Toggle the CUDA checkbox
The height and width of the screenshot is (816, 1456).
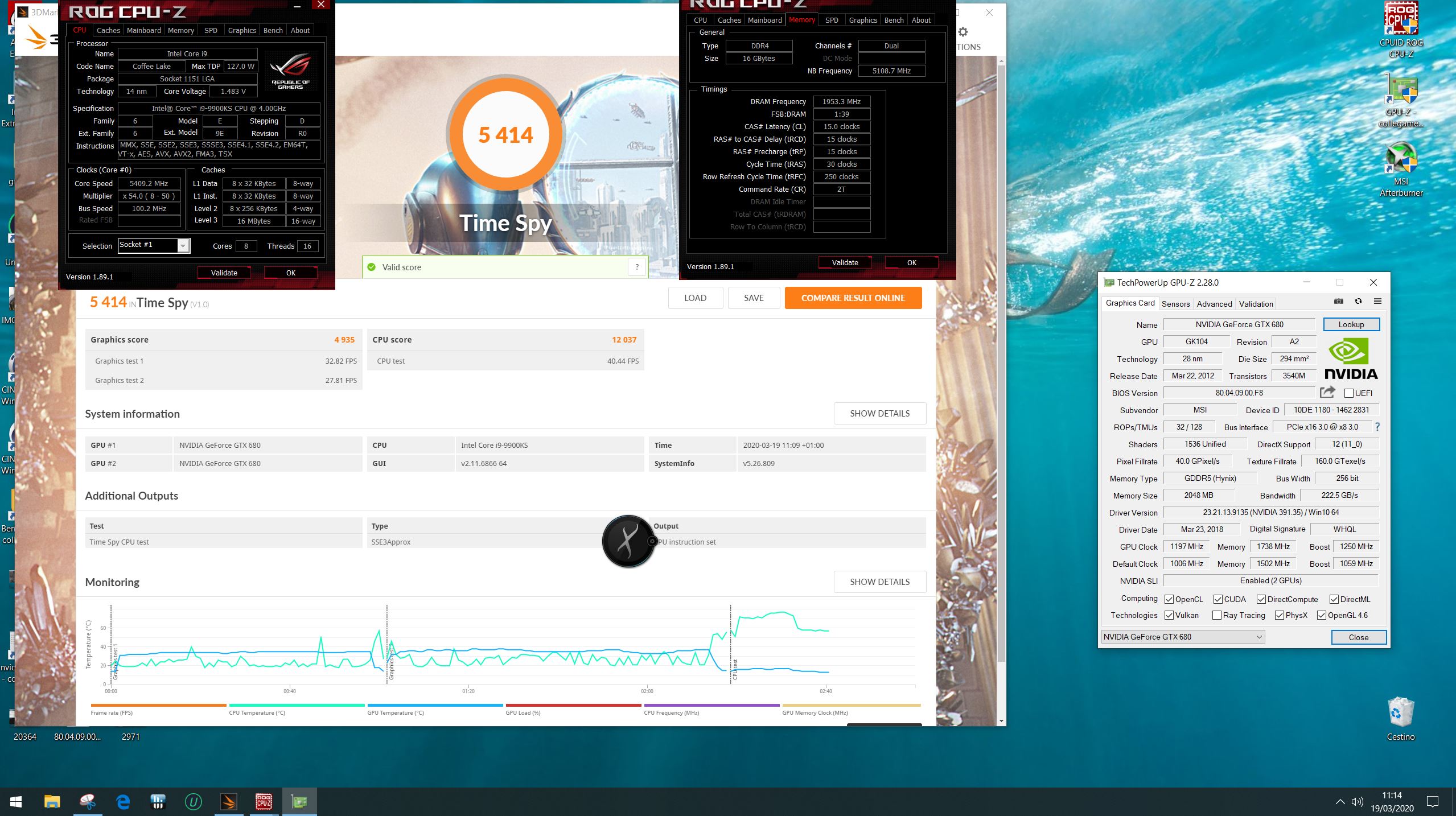tap(1218, 599)
